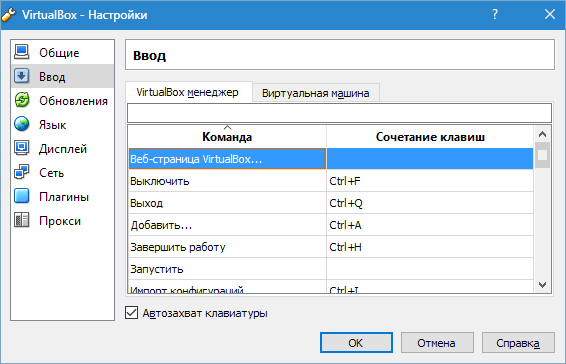Screen dimensions: 566x364
Task: Toggle the Автозахват клавиатуры checkbox
Action: tap(131, 313)
